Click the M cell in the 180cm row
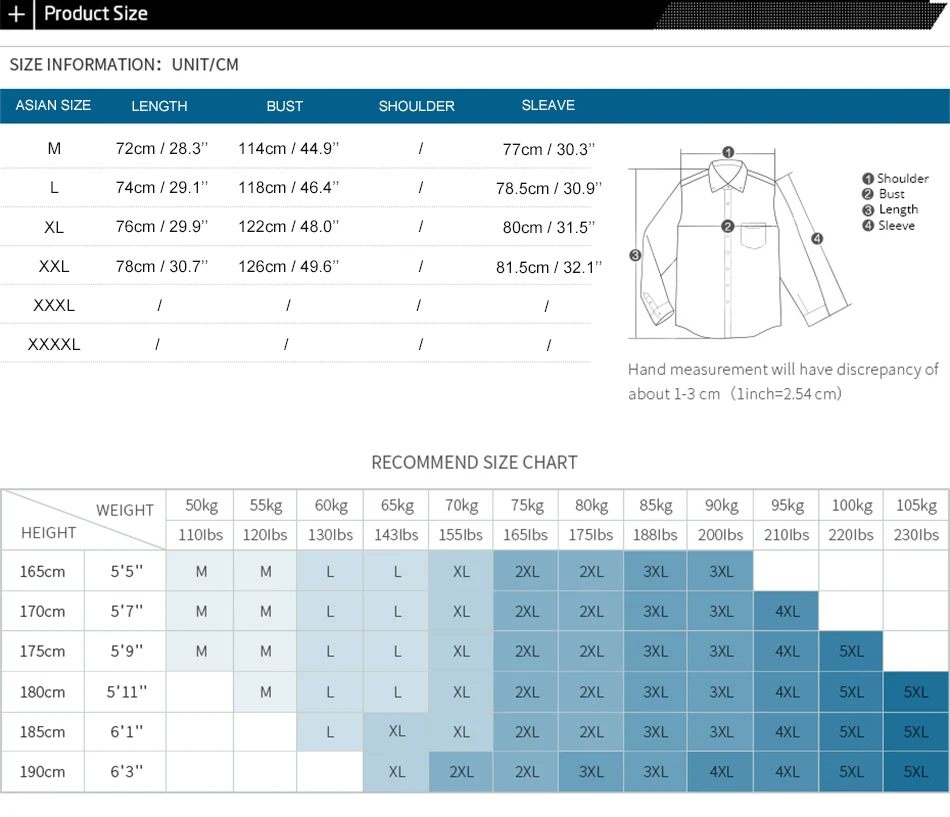This screenshot has width=950, height=817. 265,692
